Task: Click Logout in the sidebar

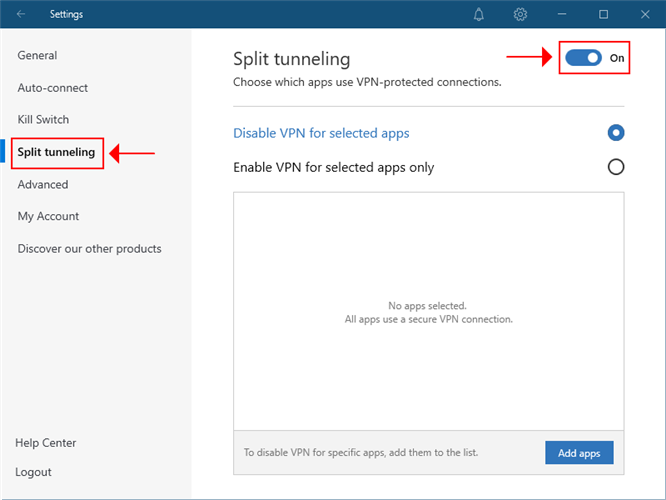Action: click(34, 472)
